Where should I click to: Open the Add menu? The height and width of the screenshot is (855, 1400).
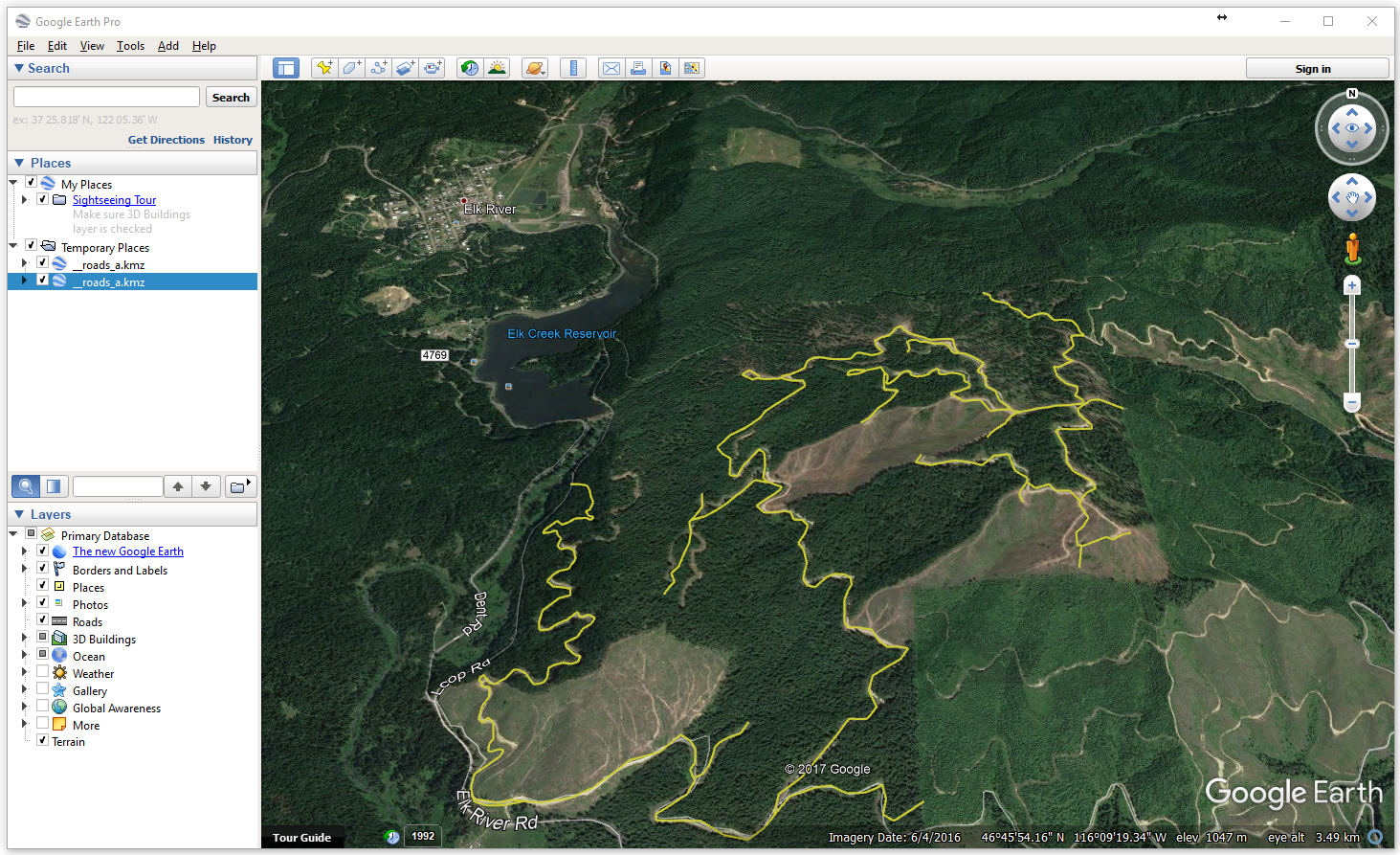coord(167,46)
